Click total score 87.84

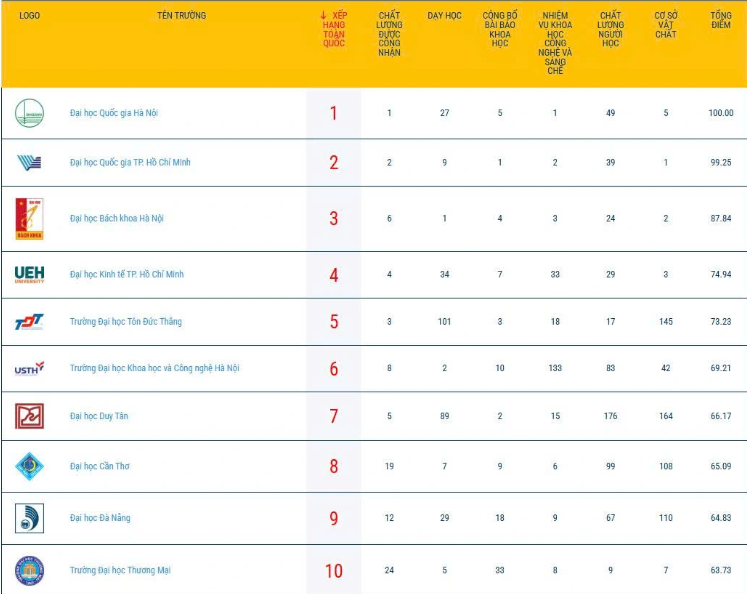721,218
